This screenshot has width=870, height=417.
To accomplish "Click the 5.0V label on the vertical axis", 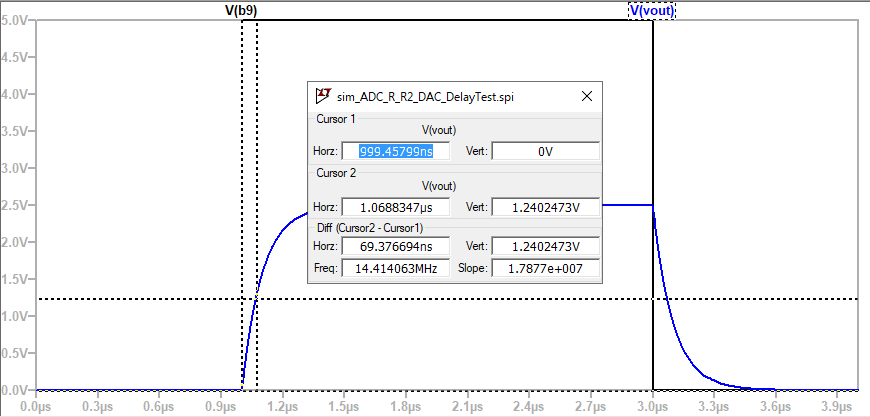I will point(18,20).
